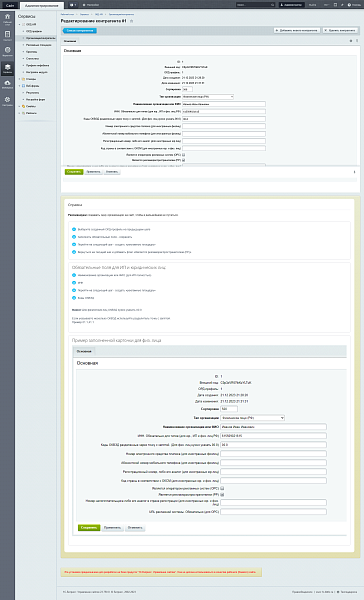Toggle the ad distributor (РР) checkbox in the top form
The height and width of the screenshot is (600, 364).
(184, 160)
